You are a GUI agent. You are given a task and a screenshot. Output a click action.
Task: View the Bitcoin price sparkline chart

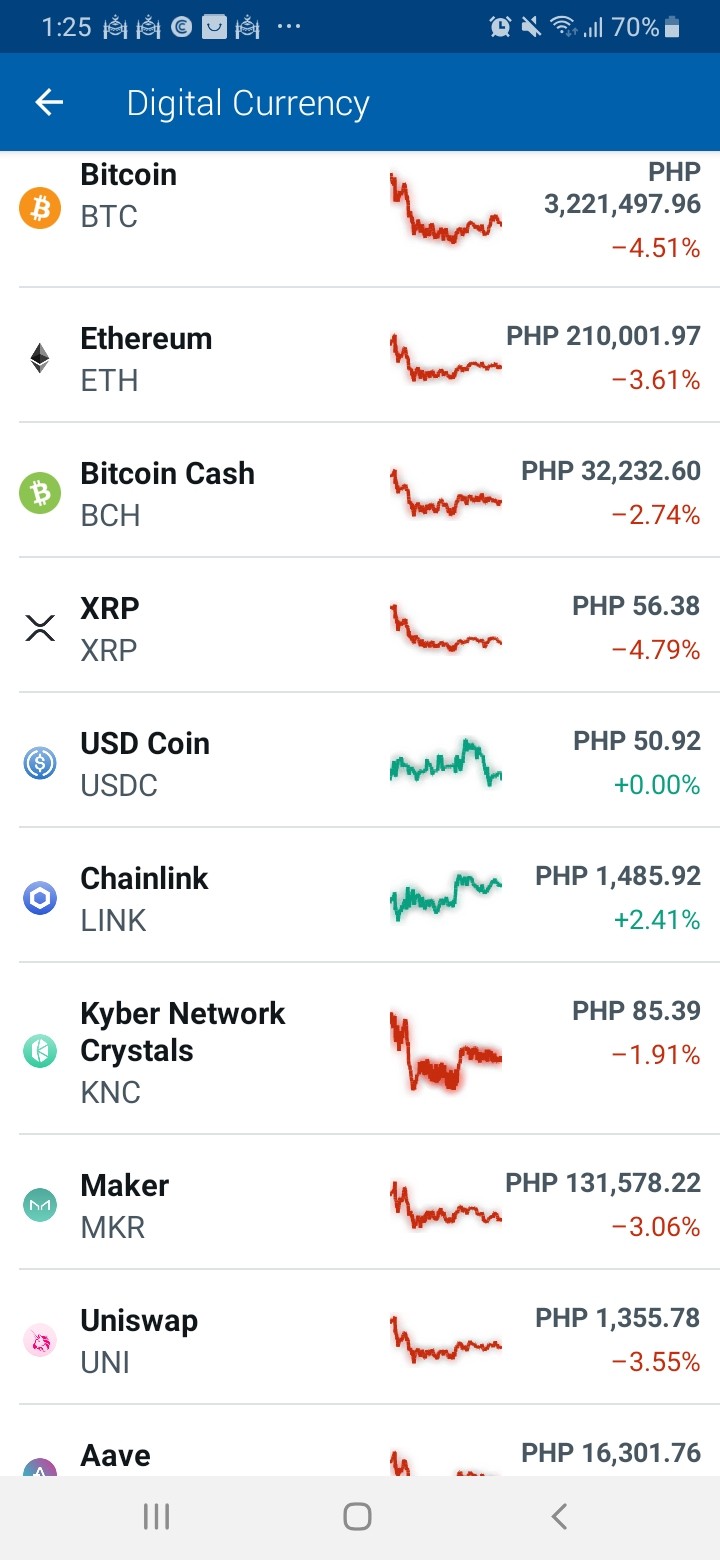446,209
